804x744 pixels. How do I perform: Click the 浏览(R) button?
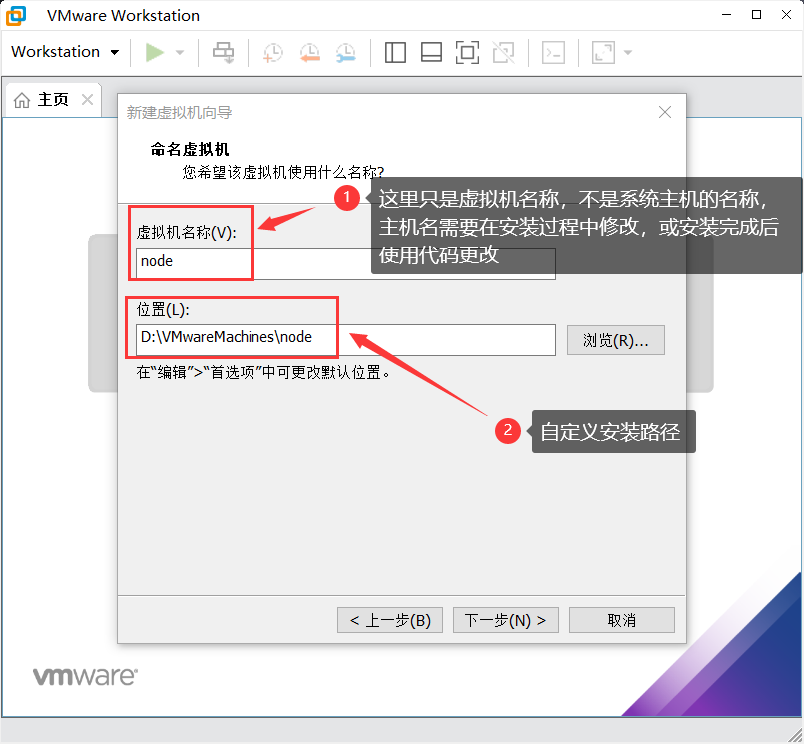[615, 340]
